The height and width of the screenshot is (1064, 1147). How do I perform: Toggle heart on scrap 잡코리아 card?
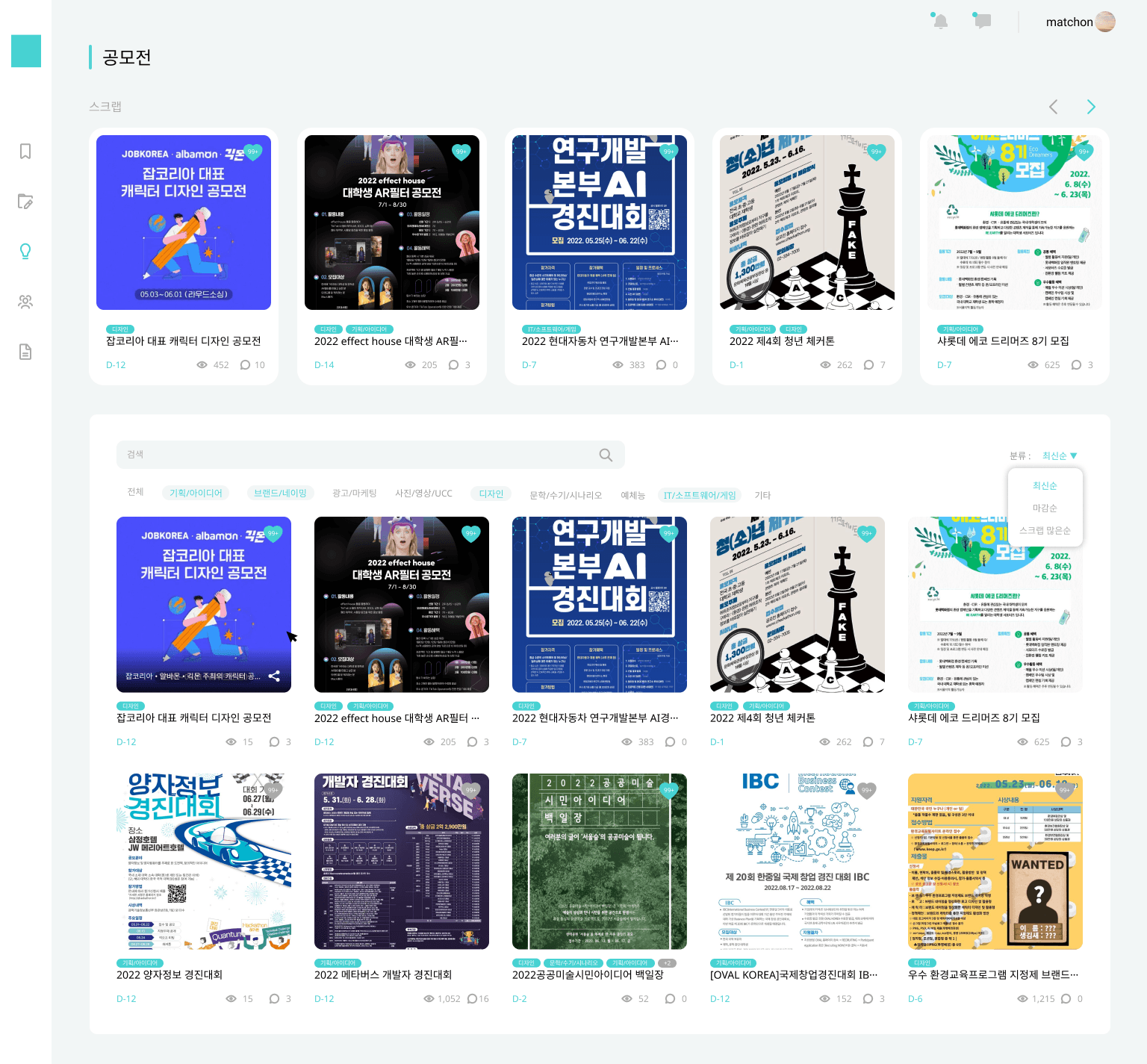pos(253,152)
